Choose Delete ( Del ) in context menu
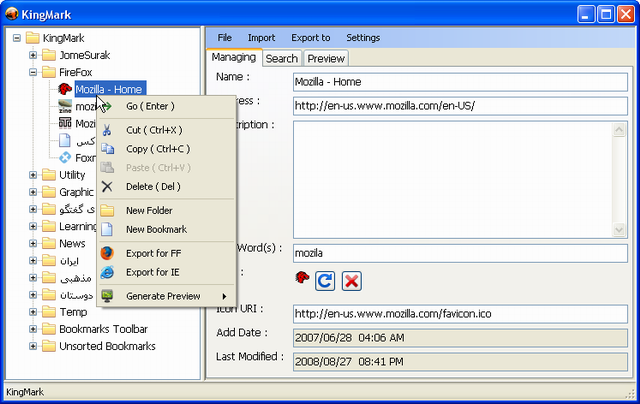This screenshot has height=404, width=640. (x=167, y=186)
